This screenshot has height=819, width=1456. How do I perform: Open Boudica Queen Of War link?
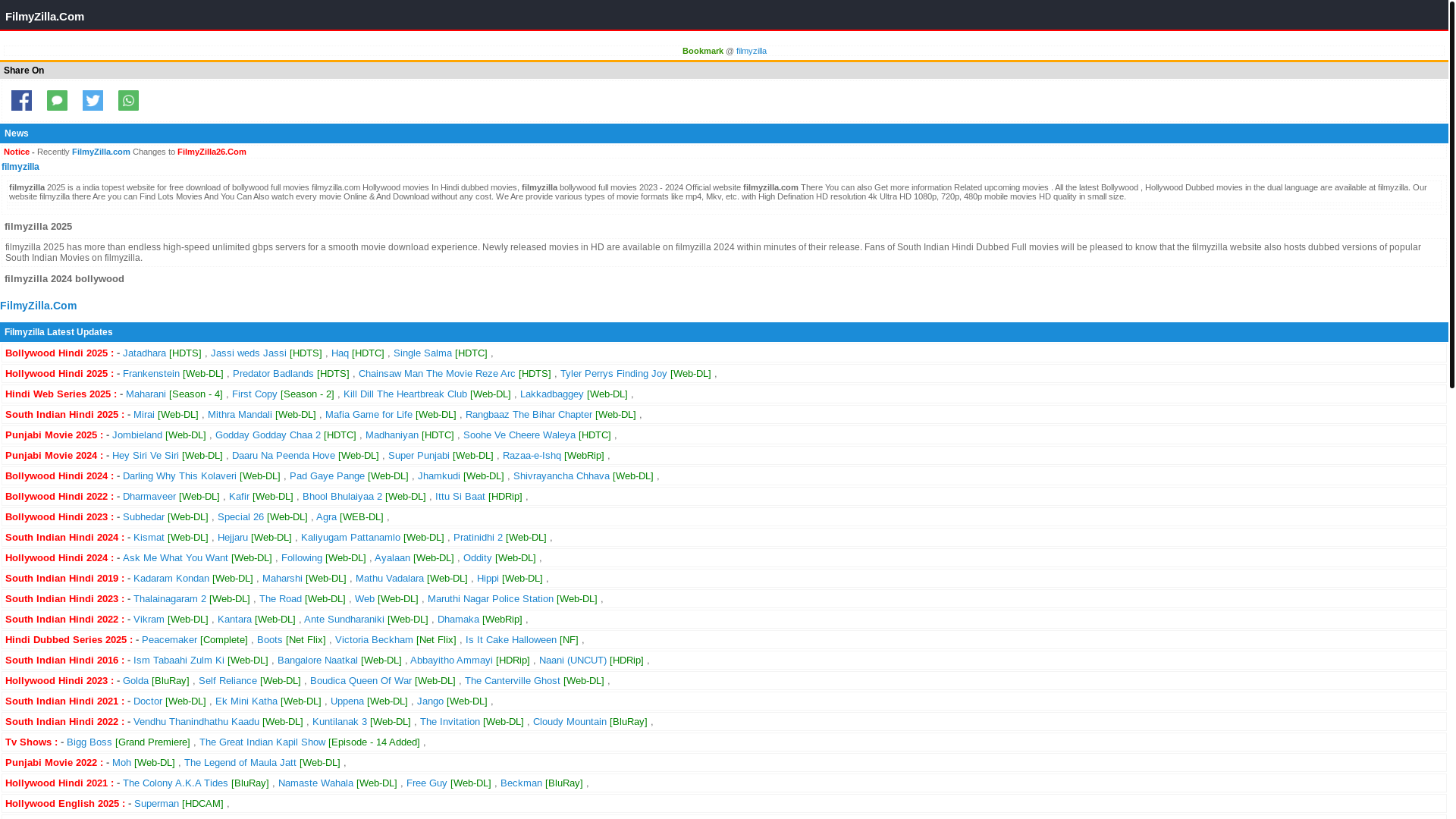pos(361,681)
